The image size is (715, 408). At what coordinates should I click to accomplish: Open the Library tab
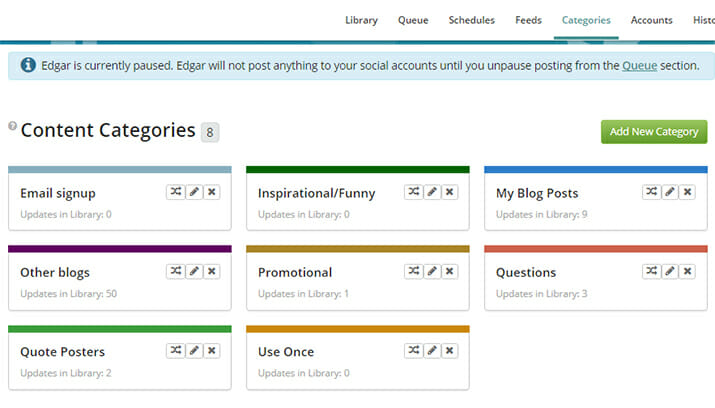[x=361, y=20]
